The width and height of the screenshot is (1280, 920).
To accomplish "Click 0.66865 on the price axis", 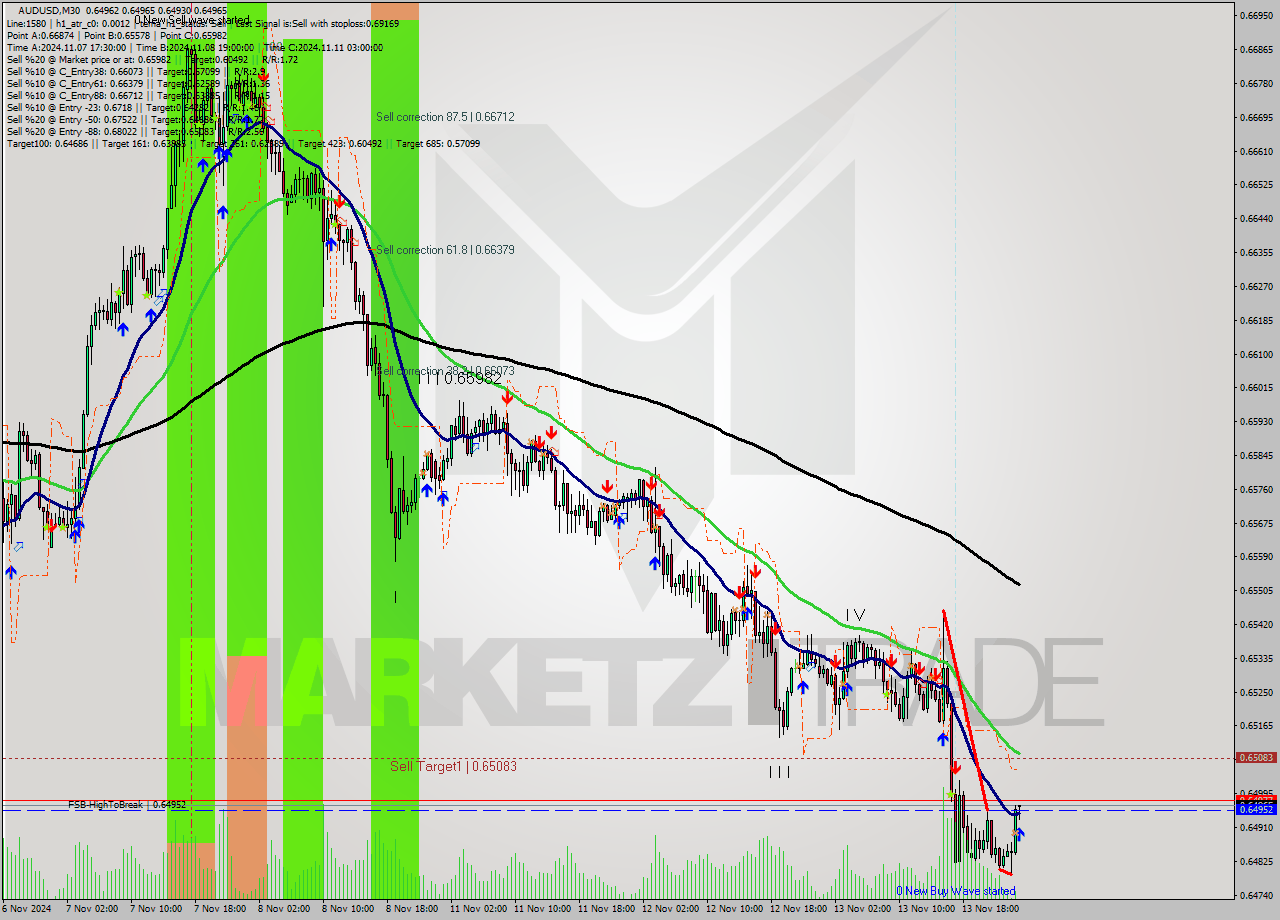I will click(x=1257, y=49).
